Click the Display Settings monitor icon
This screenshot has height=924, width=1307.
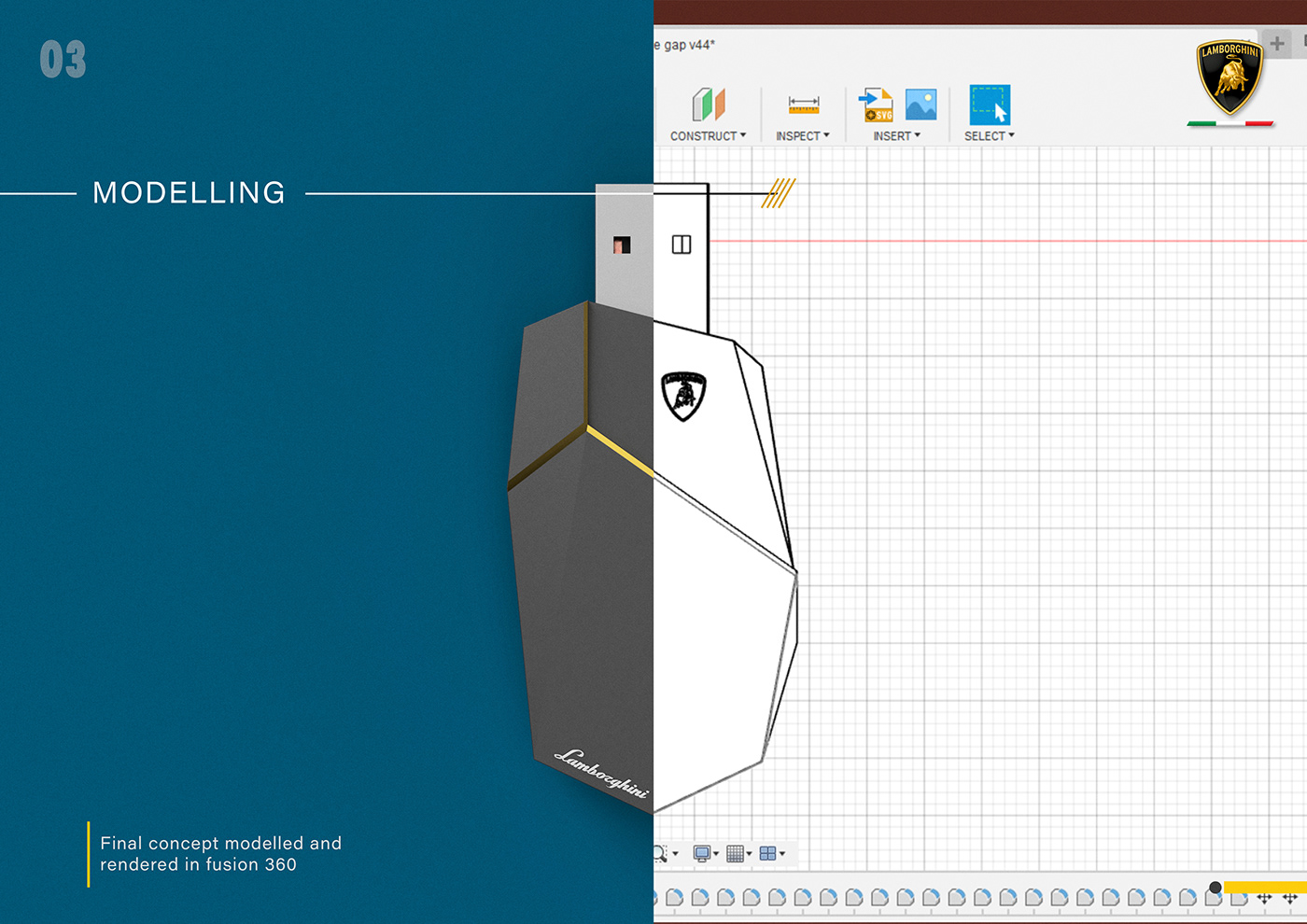pyautogui.click(x=702, y=853)
